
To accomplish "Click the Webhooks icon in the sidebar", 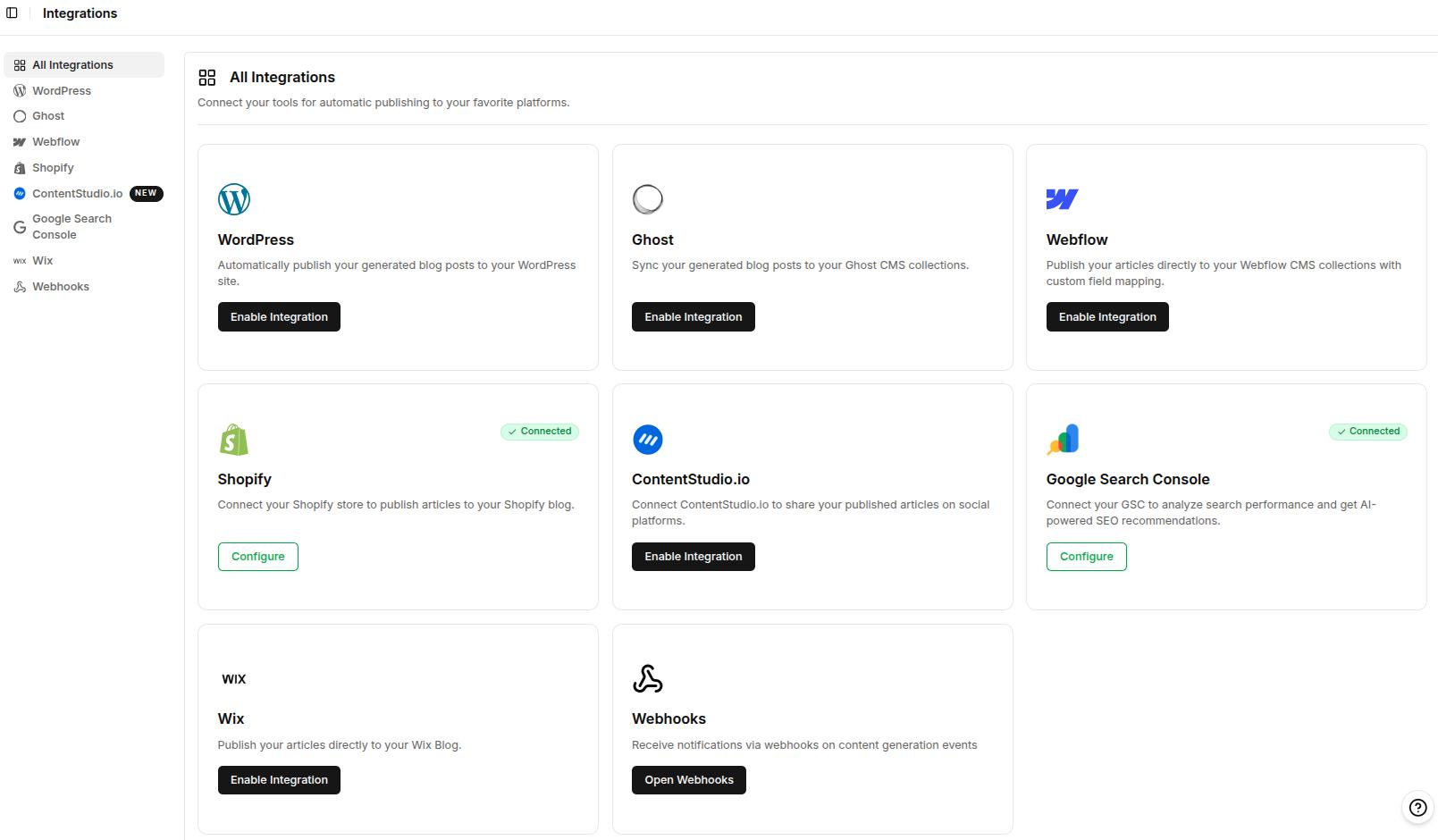I will click(20, 286).
